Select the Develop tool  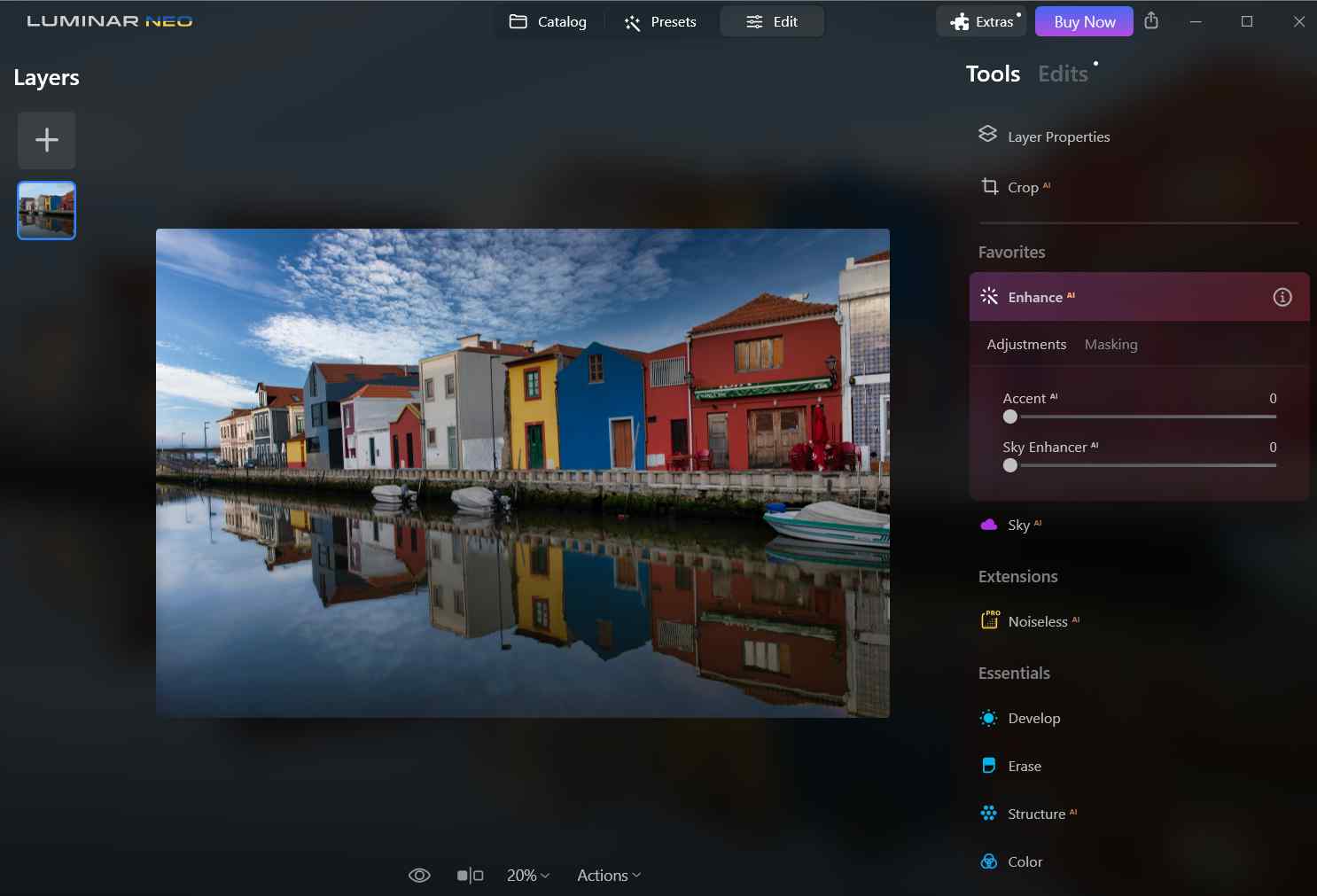pyautogui.click(x=1033, y=718)
